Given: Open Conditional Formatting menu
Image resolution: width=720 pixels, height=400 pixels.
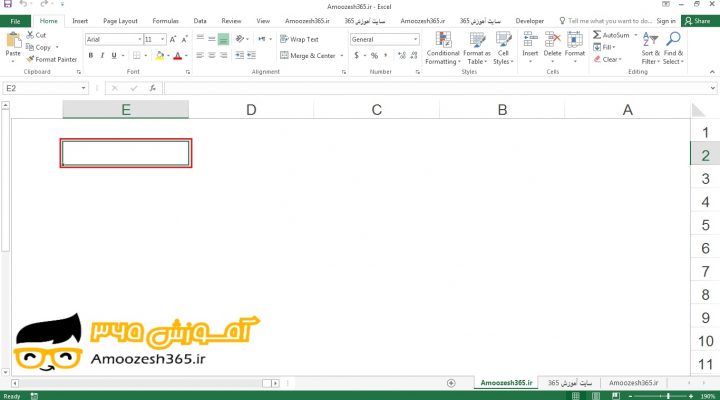Looking at the screenshot, I should click(x=443, y=48).
